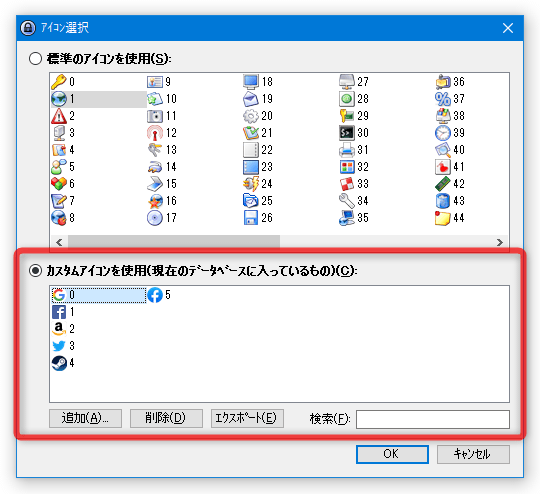Select the Twitter bird custom icon
Screen dimensions: 540x494
(59, 346)
